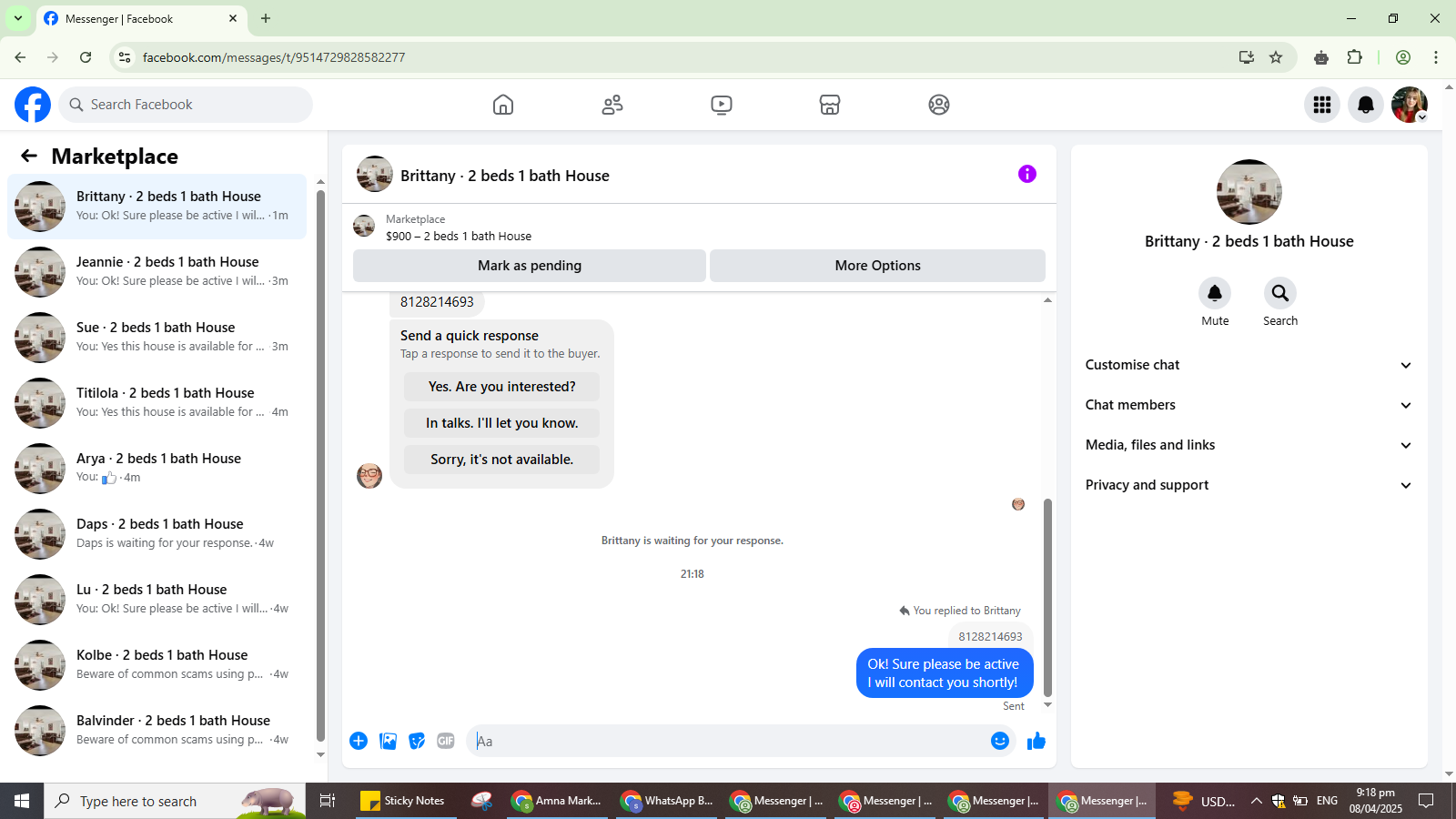The image size is (1456, 819).
Task: Click the back arrow beside Marketplace
Action: [29, 156]
